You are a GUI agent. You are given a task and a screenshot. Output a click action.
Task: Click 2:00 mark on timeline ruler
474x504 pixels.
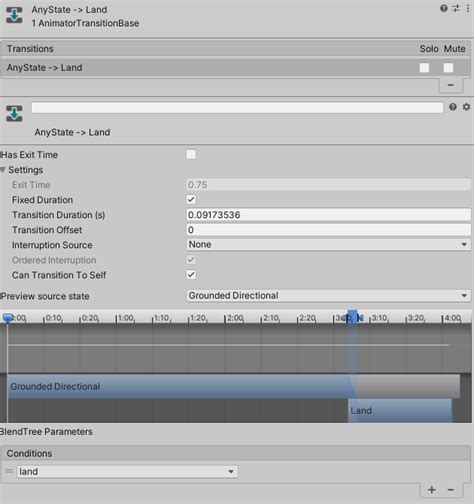[234, 318]
